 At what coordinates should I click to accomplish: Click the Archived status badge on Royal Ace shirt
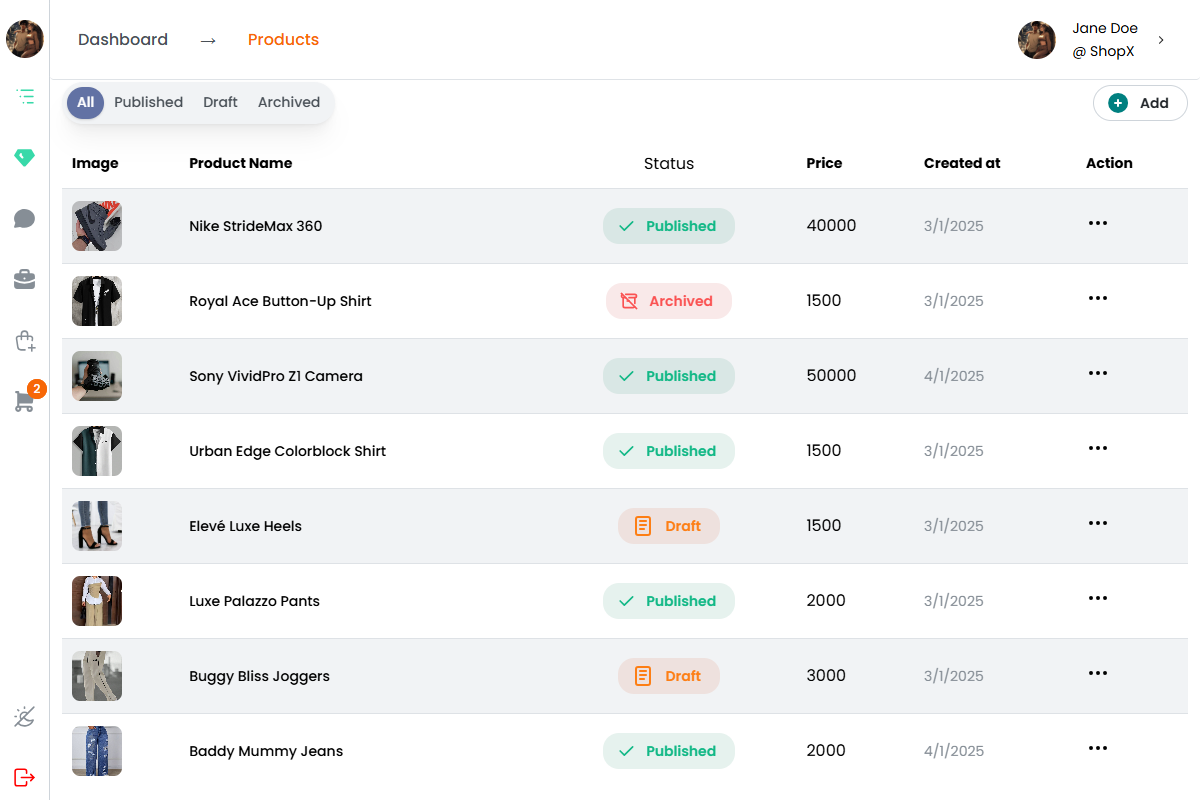(668, 301)
